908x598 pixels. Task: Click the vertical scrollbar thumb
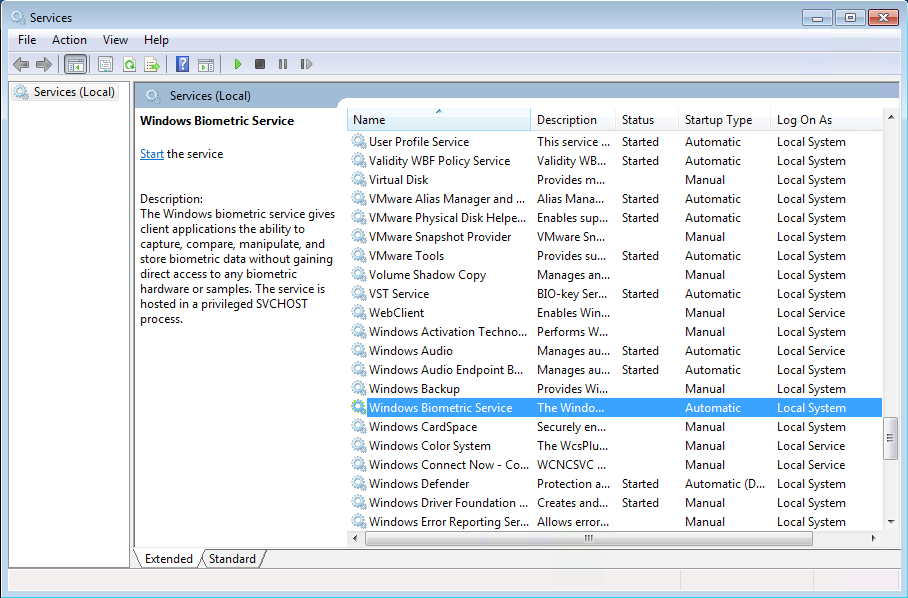coord(891,438)
